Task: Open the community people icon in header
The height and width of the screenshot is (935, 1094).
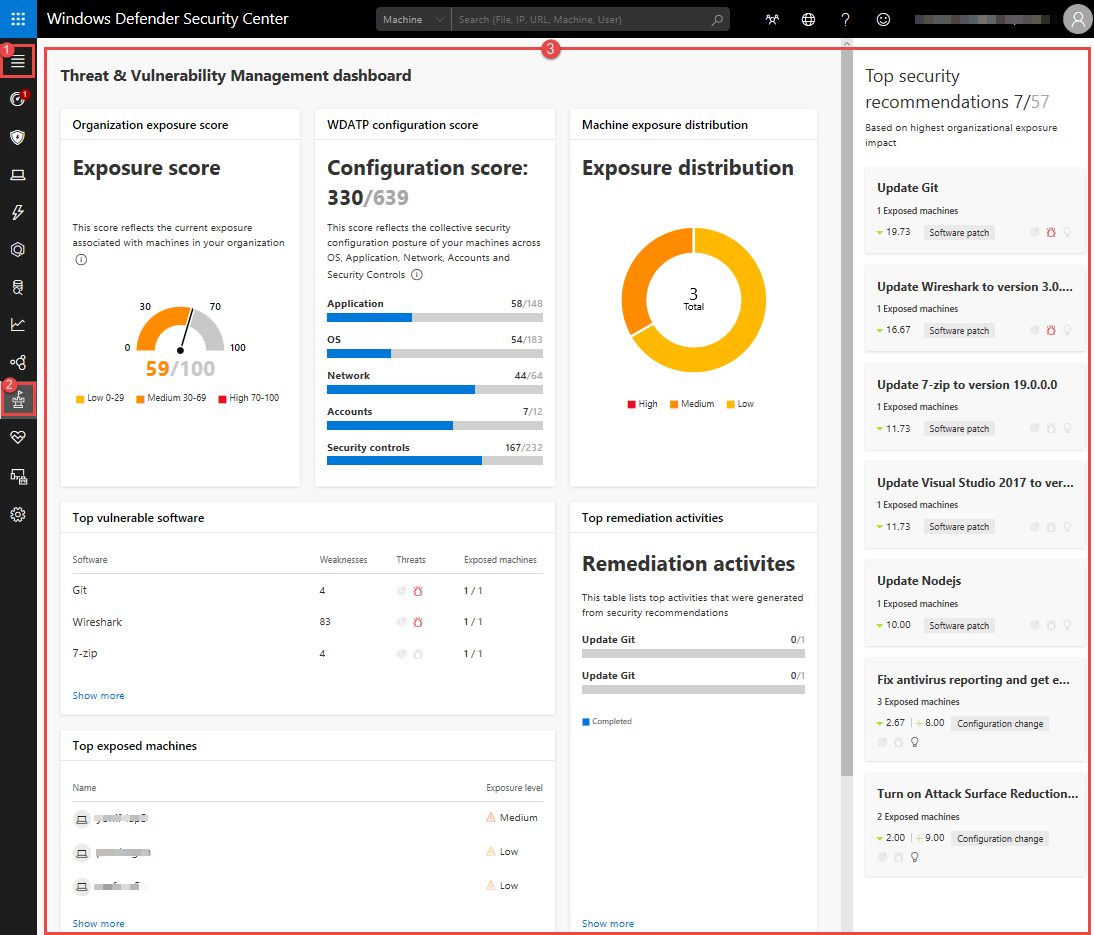Action: pyautogui.click(x=772, y=20)
